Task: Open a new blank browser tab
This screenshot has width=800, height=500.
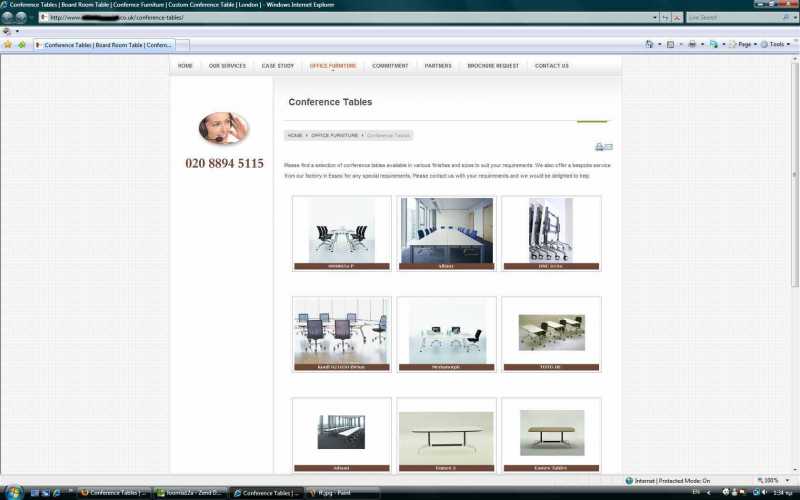Action: pos(183,45)
